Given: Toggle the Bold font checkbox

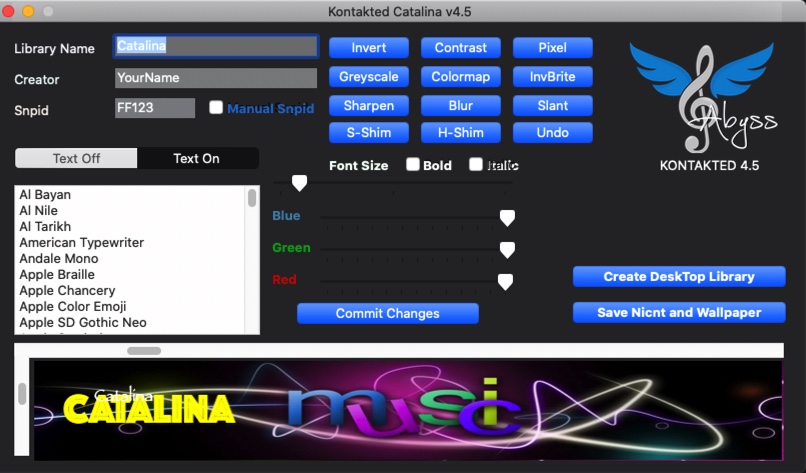Looking at the screenshot, I should pyautogui.click(x=413, y=165).
